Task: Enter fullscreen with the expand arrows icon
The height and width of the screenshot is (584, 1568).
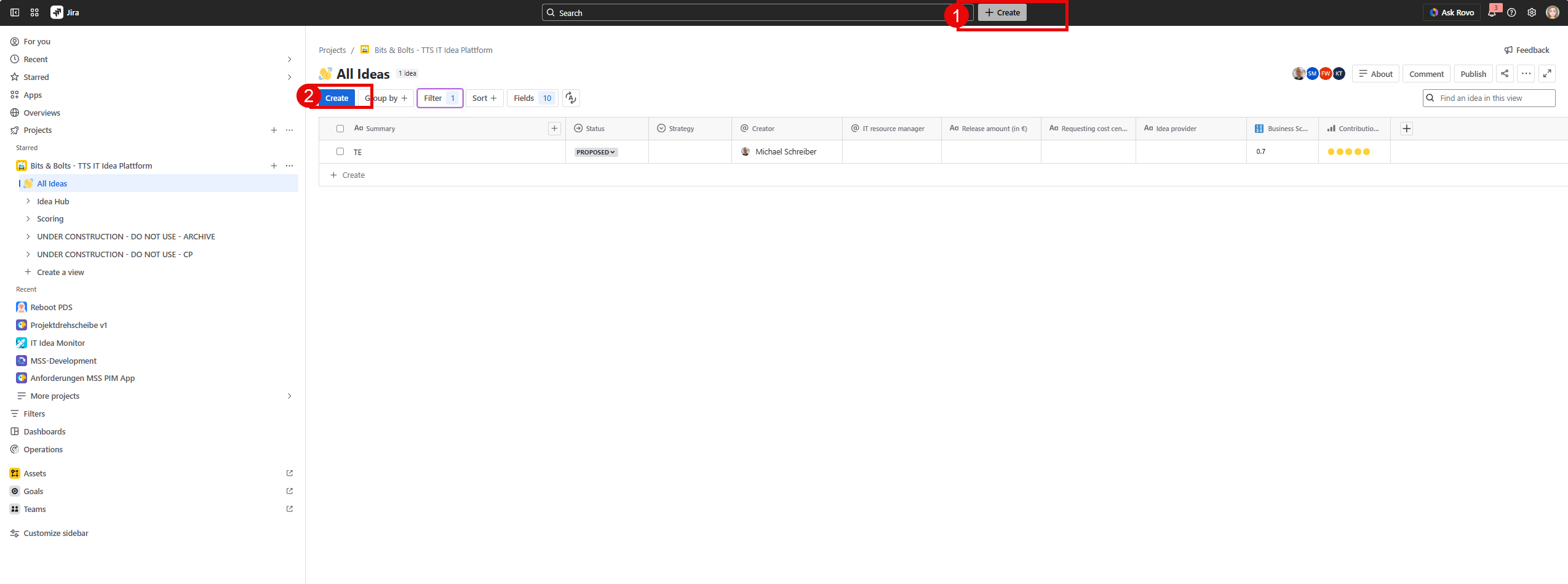Action: point(1547,74)
